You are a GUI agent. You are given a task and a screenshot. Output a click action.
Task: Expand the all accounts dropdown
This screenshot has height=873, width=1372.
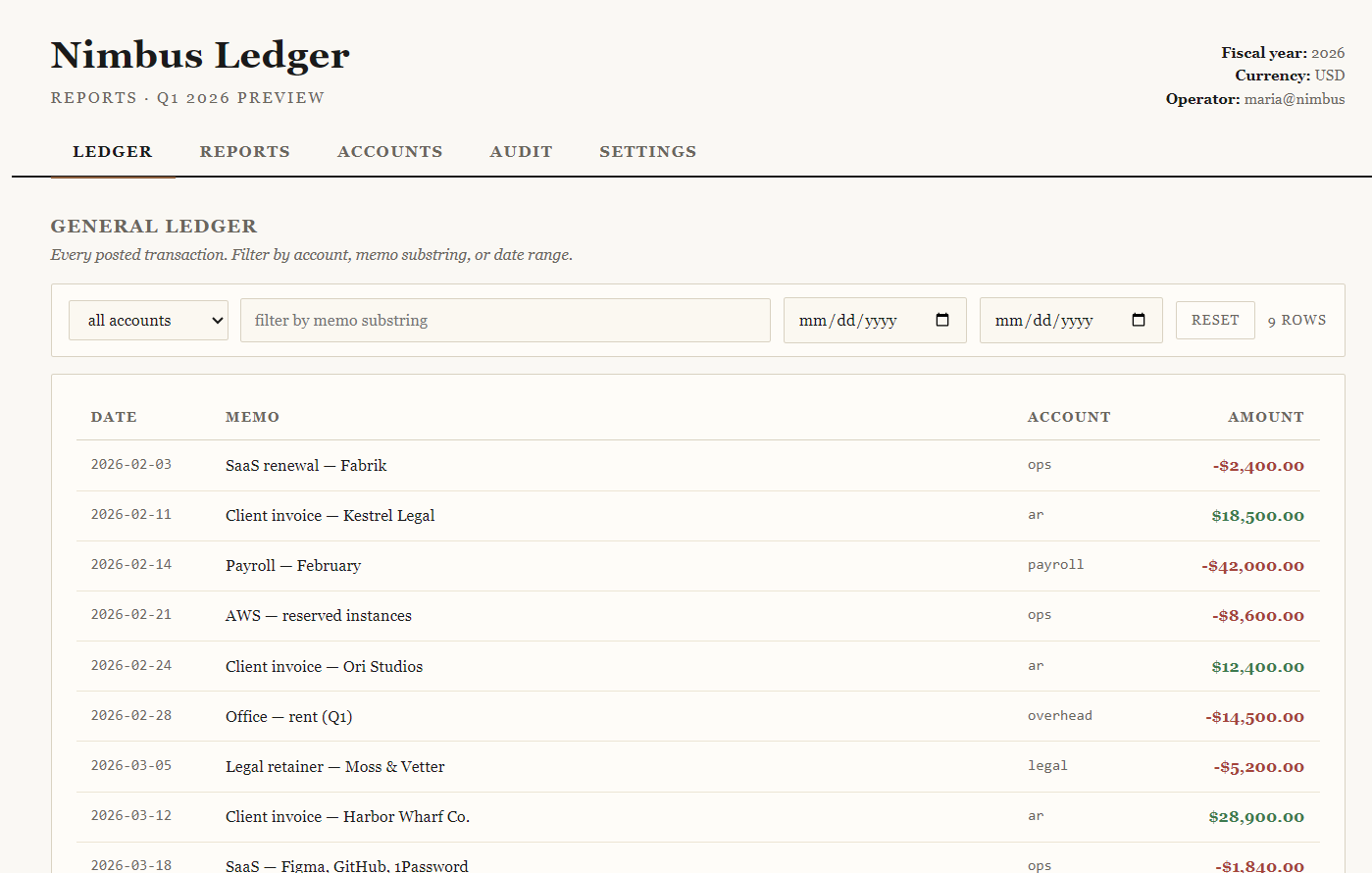[148, 320]
